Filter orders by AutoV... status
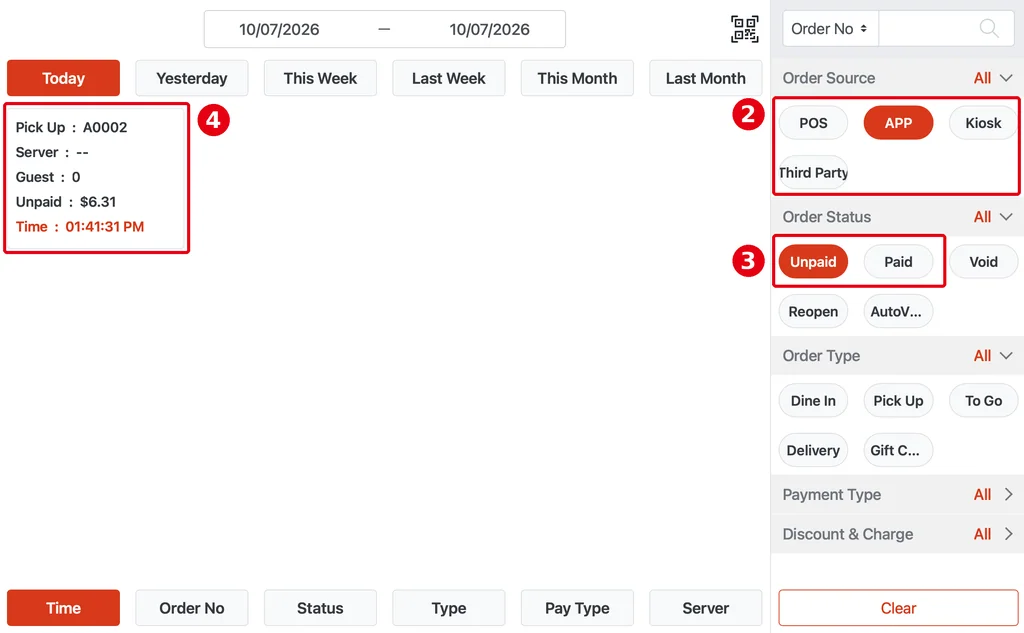Screen dimensions: 1024x633 coord(898,312)
